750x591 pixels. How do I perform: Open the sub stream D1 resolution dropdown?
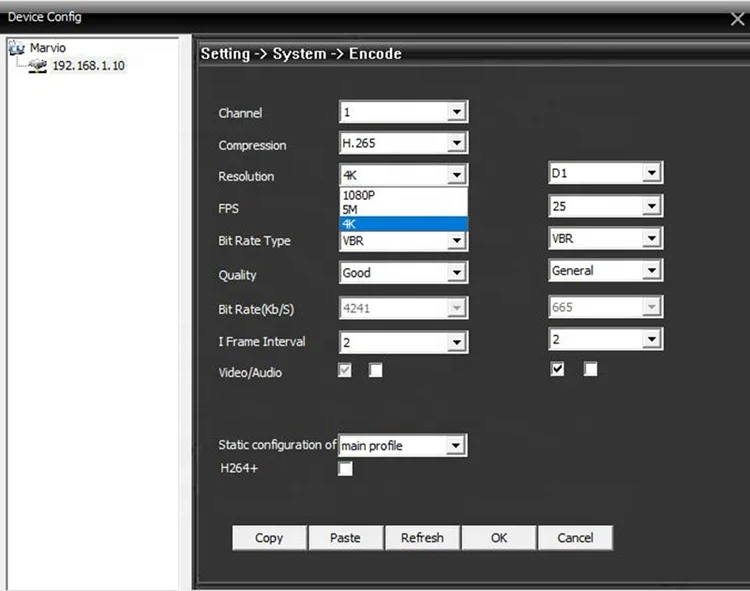[651, 174]
